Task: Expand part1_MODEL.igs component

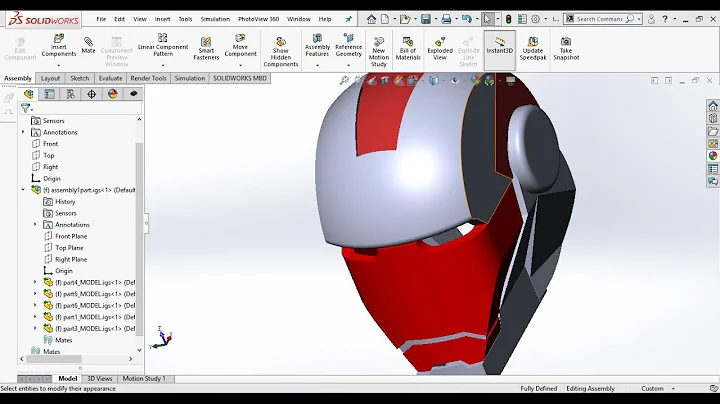Action: coord(35,317)
